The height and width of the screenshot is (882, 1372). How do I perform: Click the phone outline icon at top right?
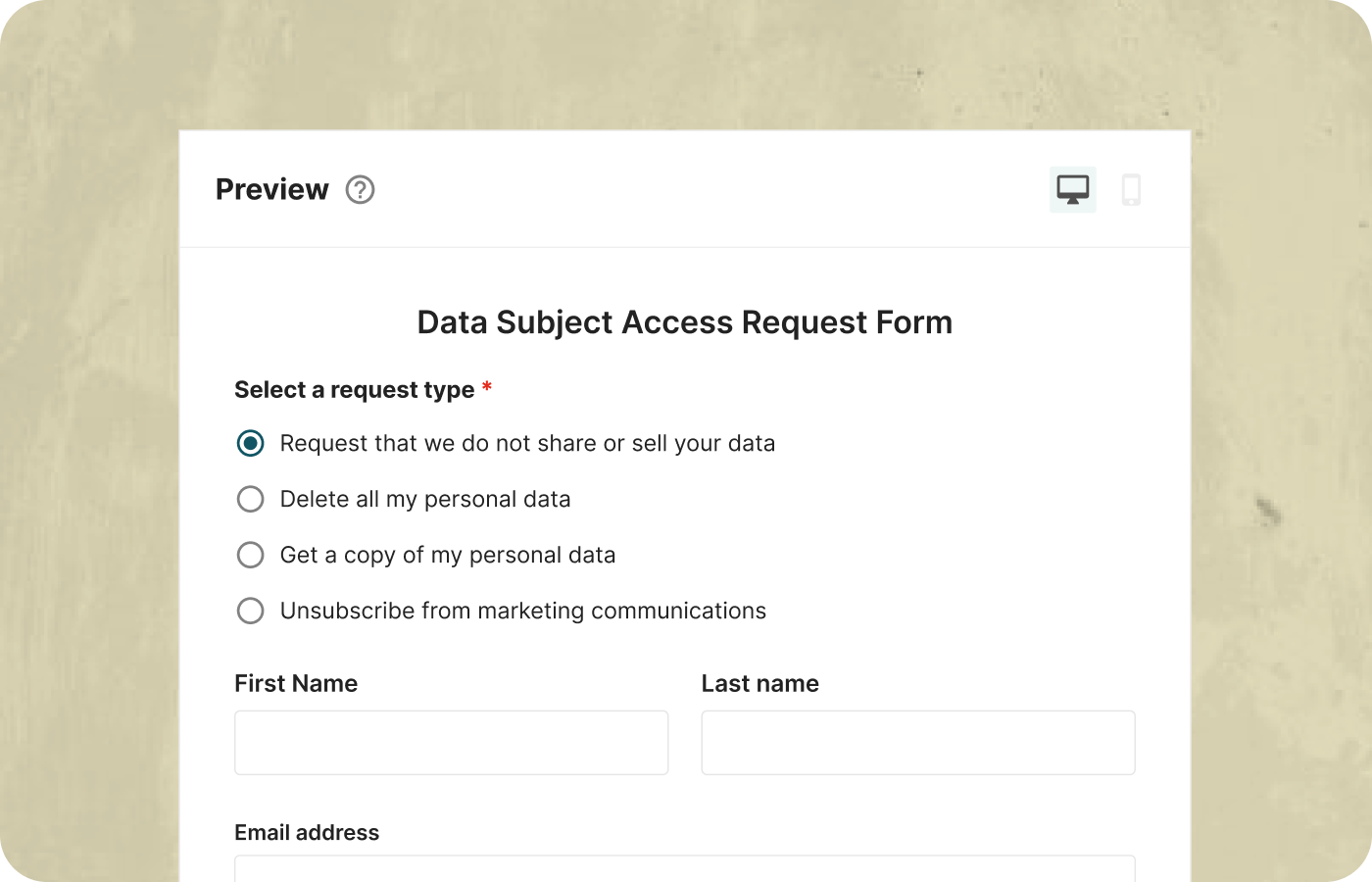click(x=1132, y=189)
